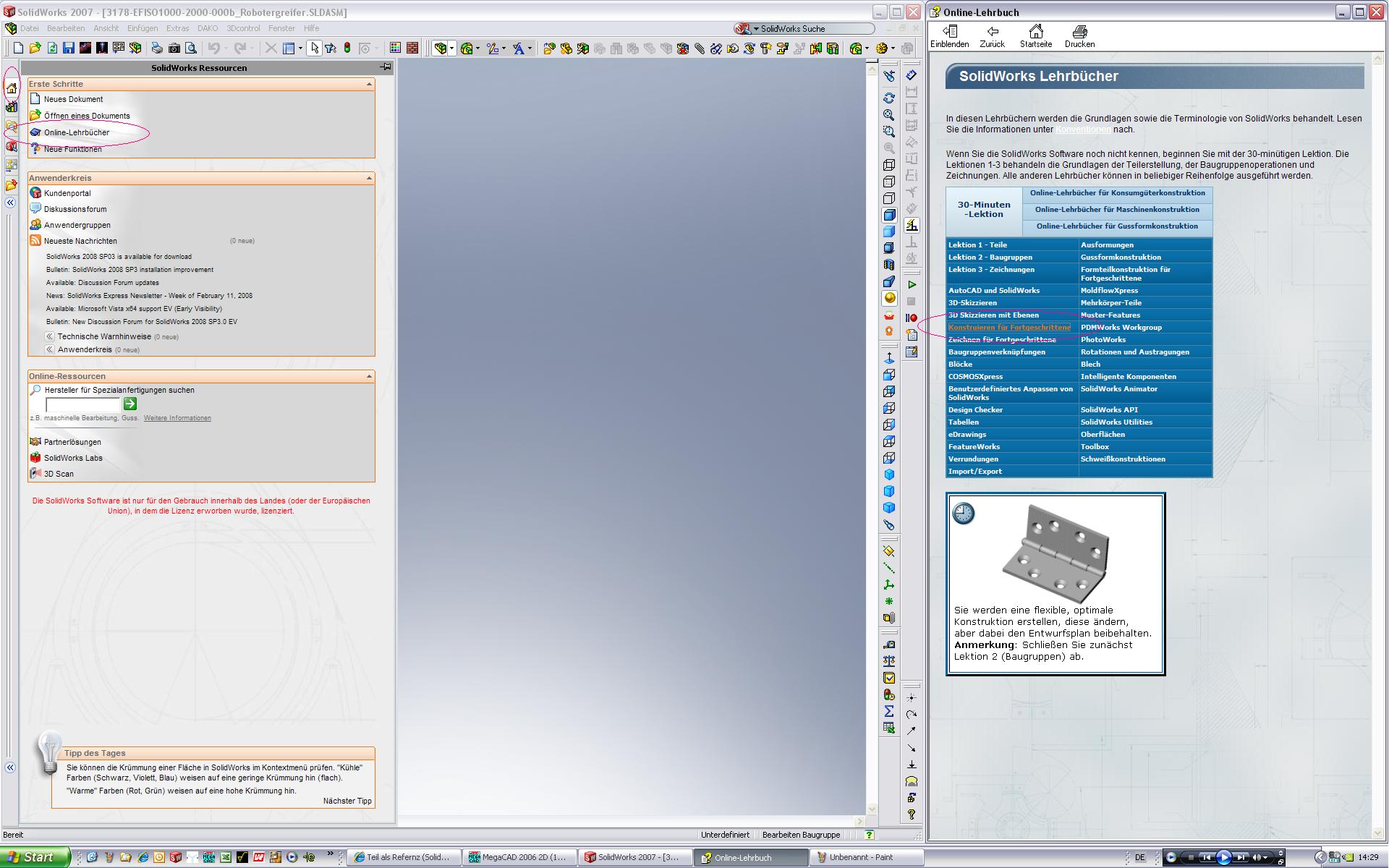Click the Rebuild traffic light icon
1389x868 pixels.
(x=347, y=48)
